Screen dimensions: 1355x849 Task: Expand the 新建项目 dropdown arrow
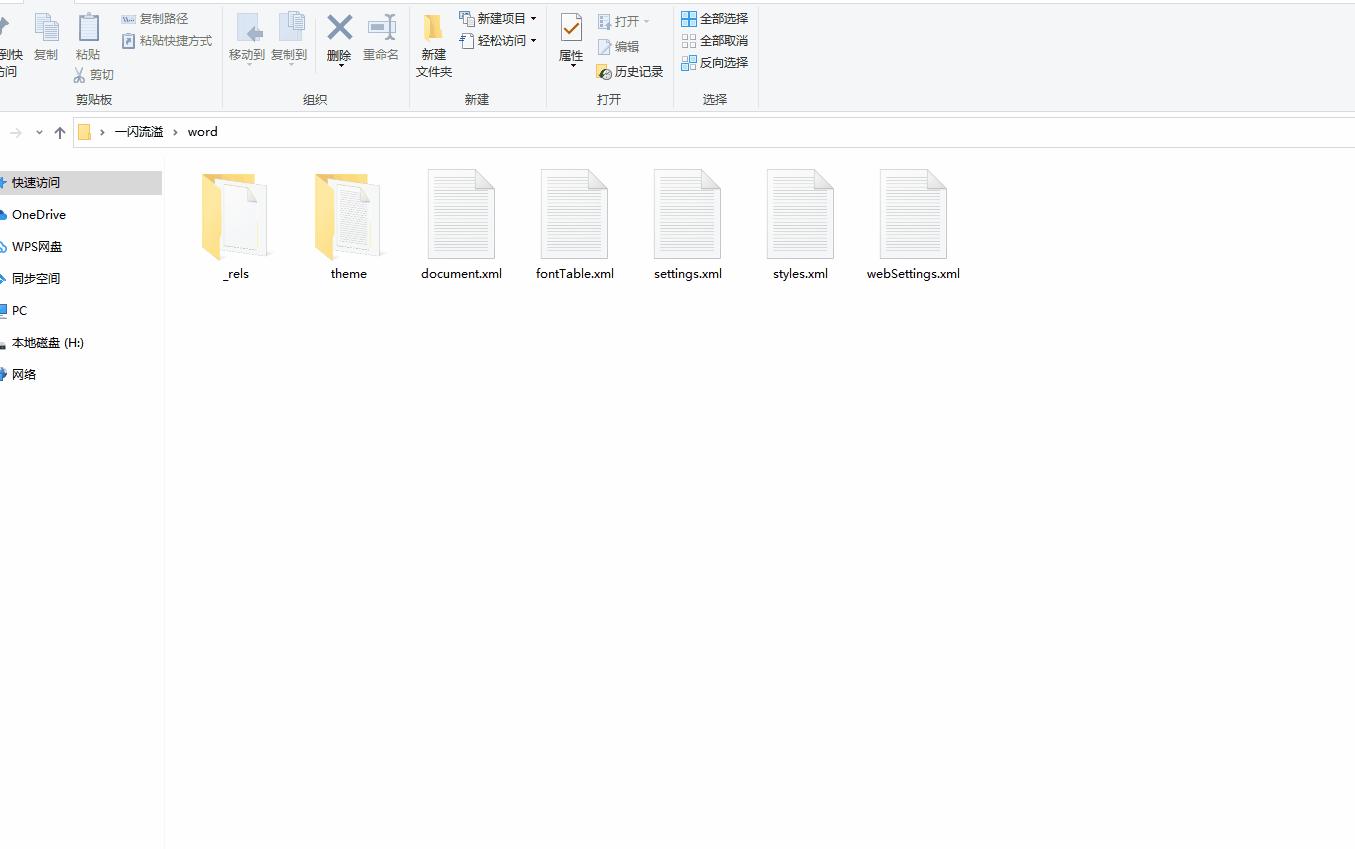(534, 18)
